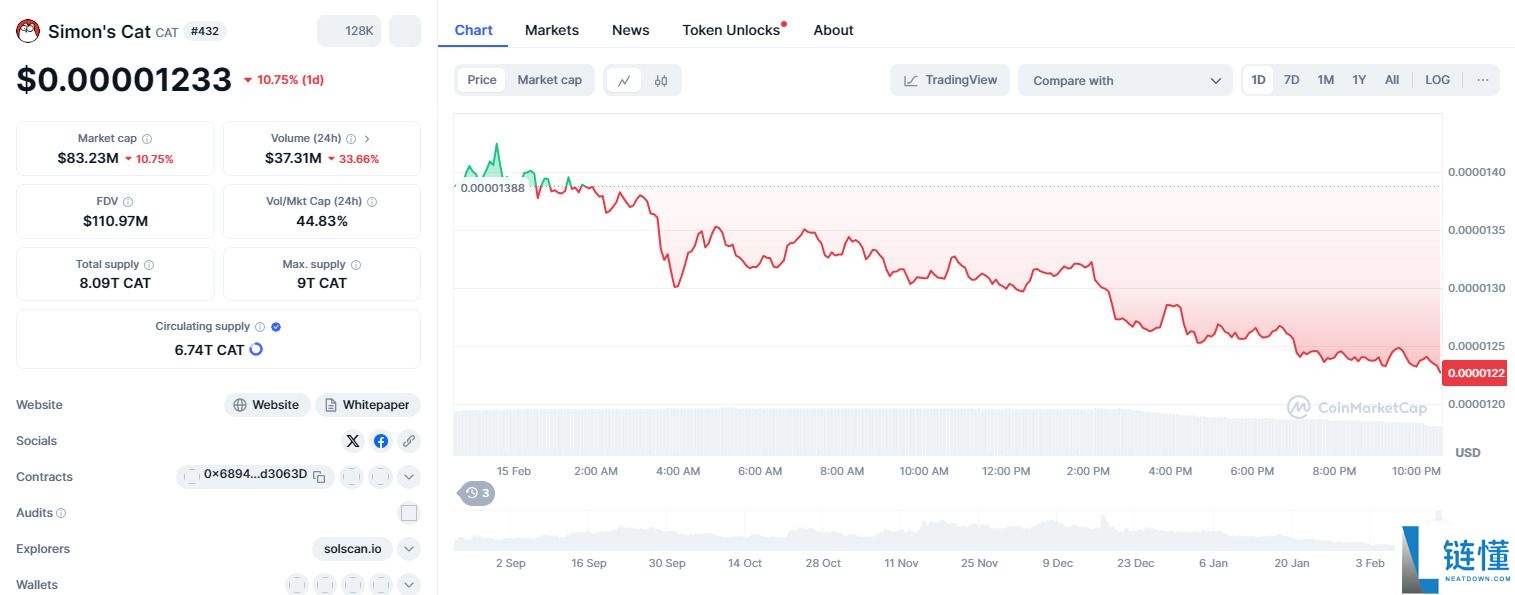This screenshot has height=595, width=1515.
Task: Click the TradingView button
Action: point(950,80)
